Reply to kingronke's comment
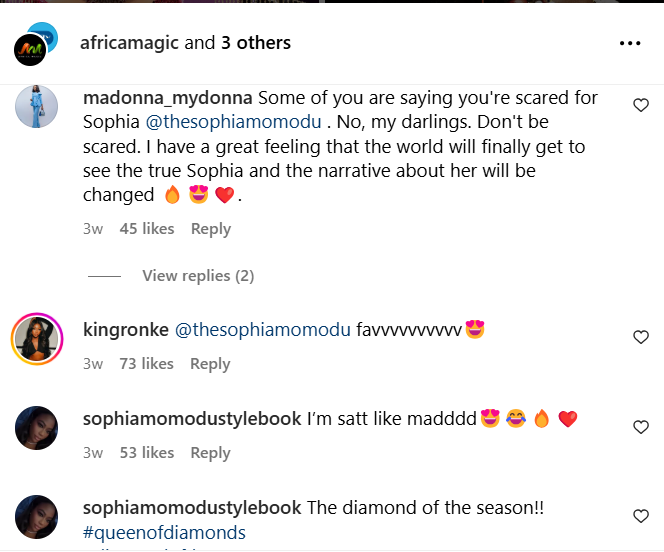This screenshot has height=552, width=664. [x=210, y=364]
